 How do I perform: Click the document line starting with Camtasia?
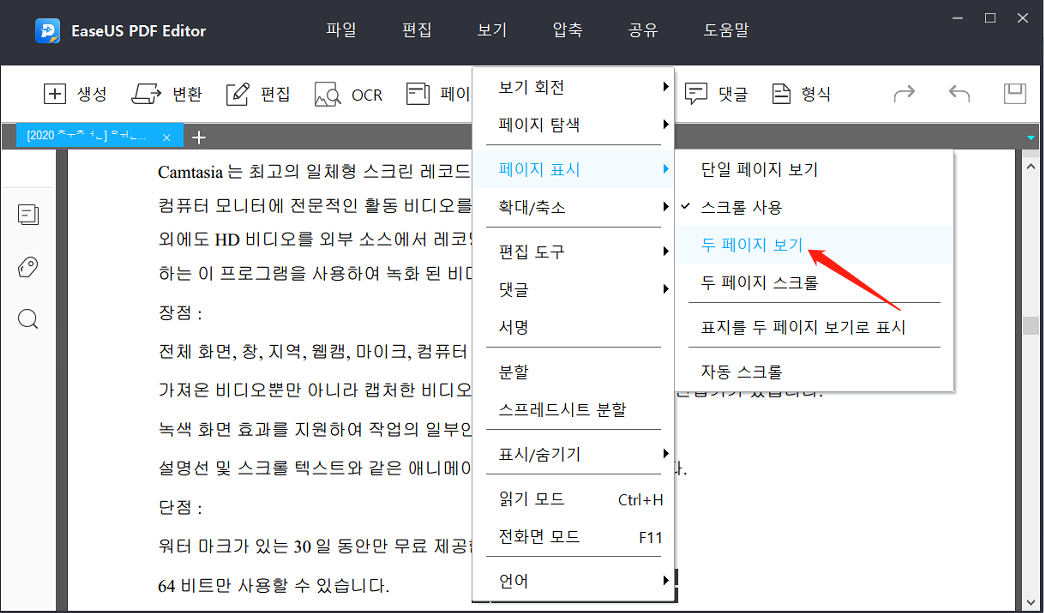pyautogui.click(x=314, y=172)
